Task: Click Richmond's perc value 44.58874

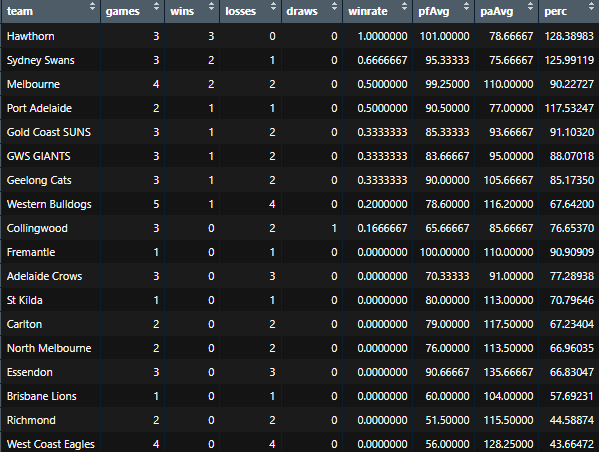Action: (571, 420)
